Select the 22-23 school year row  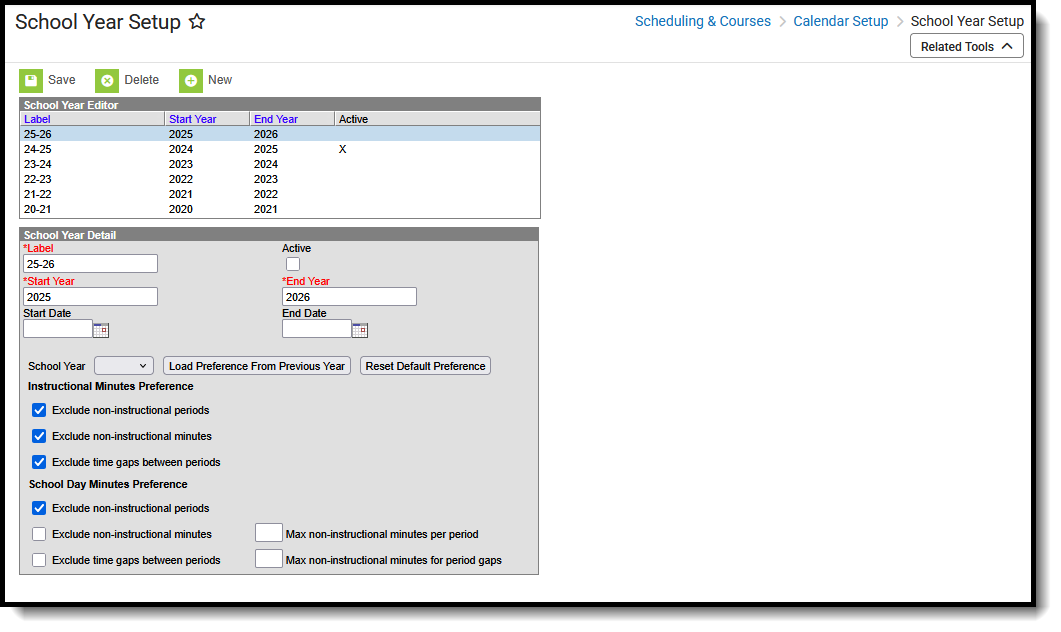[280, 179]
